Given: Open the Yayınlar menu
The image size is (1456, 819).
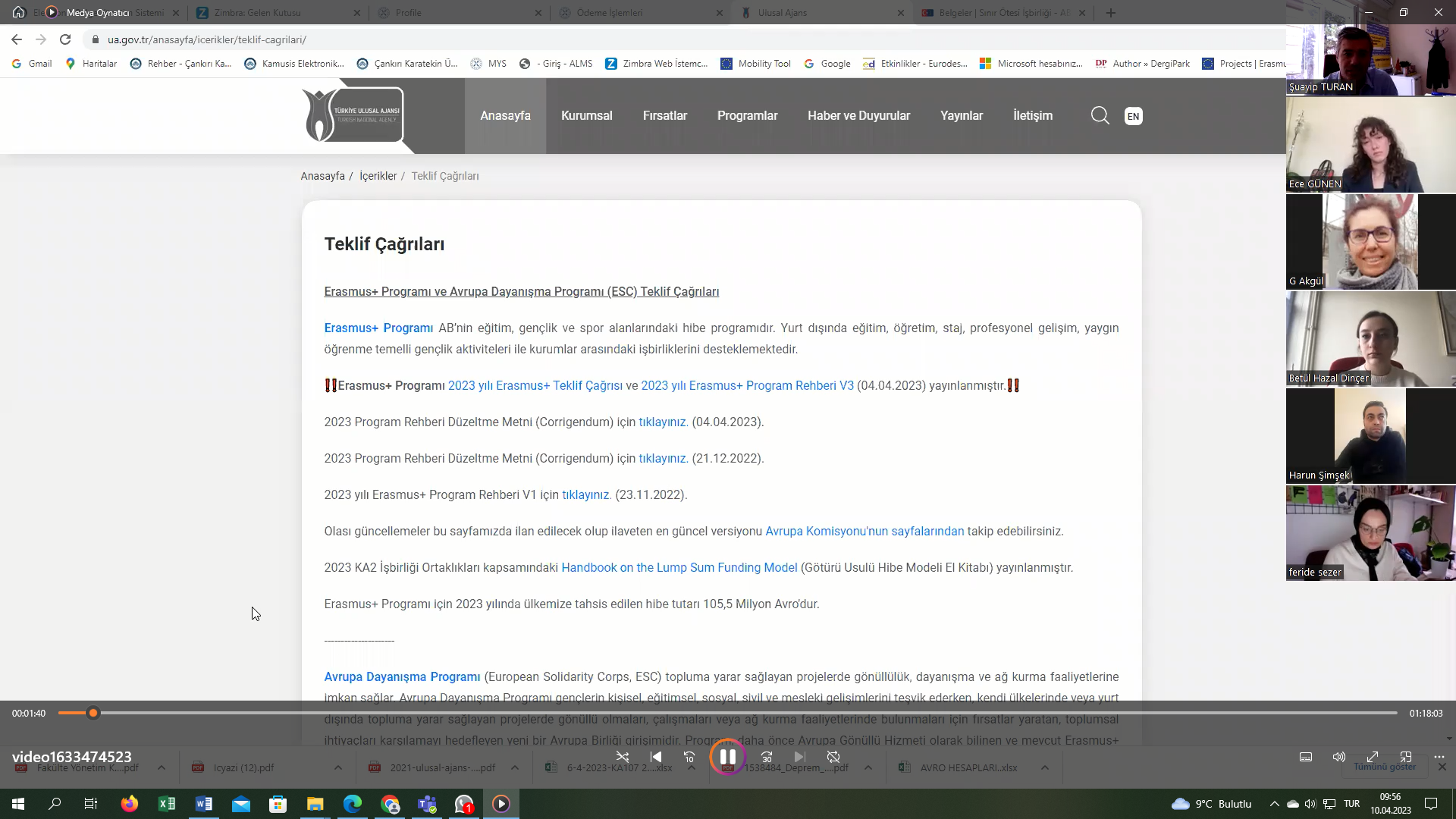Looking at the screenshot, I should coord(961,115).
